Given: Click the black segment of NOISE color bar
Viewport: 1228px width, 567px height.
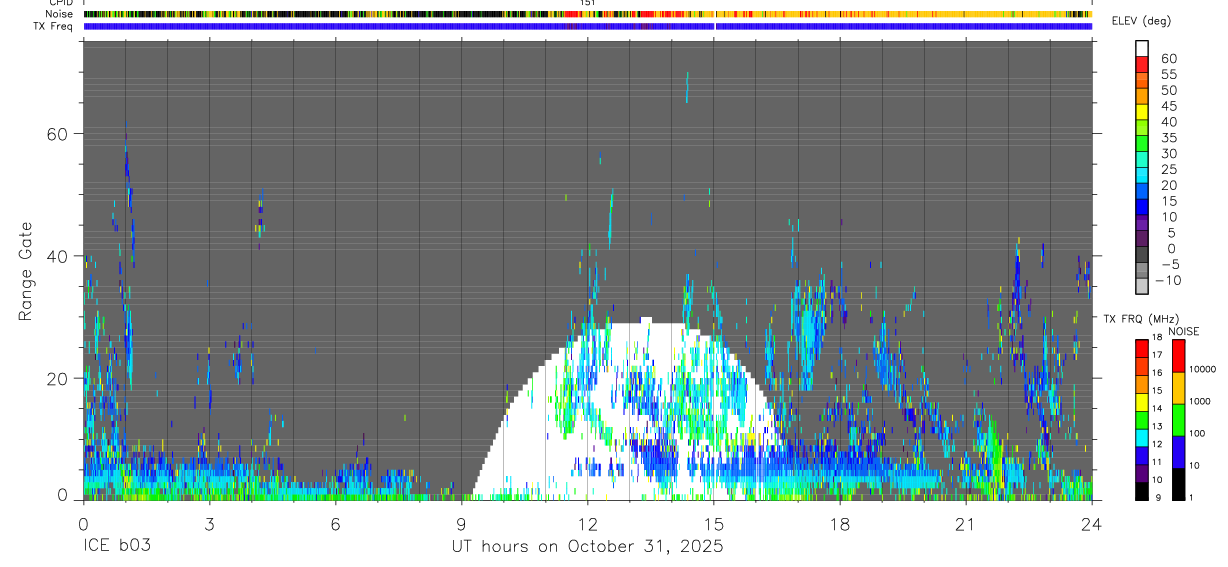Looking at the screenshot, I should (x=1178, y=484).
